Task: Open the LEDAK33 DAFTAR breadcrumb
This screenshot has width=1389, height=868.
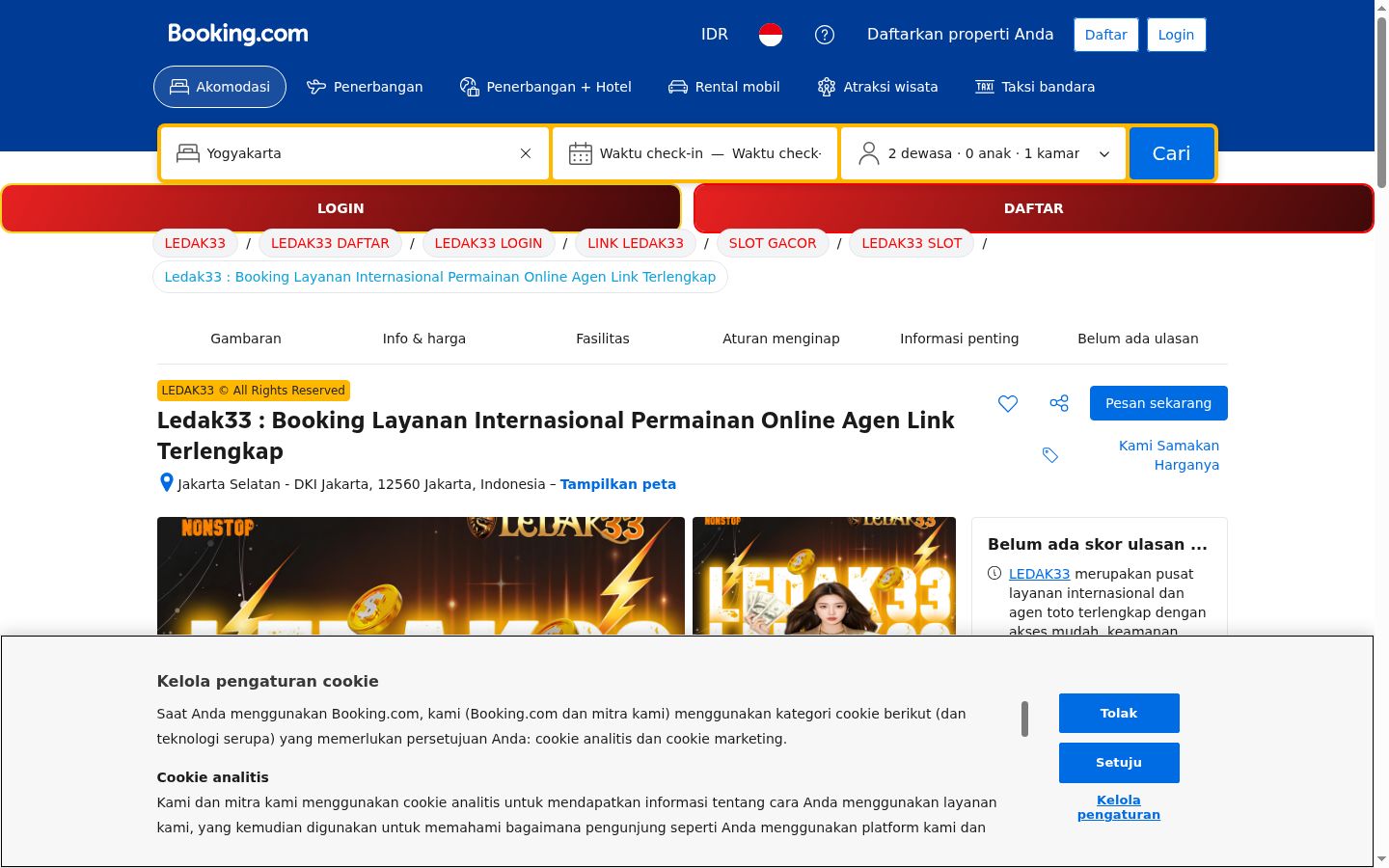Action: [x=330, y=243]
